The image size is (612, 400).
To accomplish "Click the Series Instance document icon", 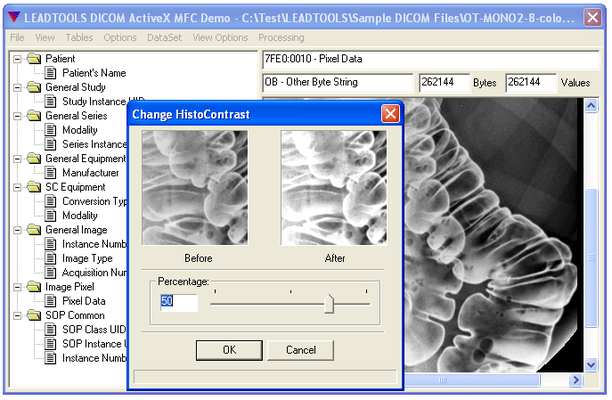I will 50,144.
